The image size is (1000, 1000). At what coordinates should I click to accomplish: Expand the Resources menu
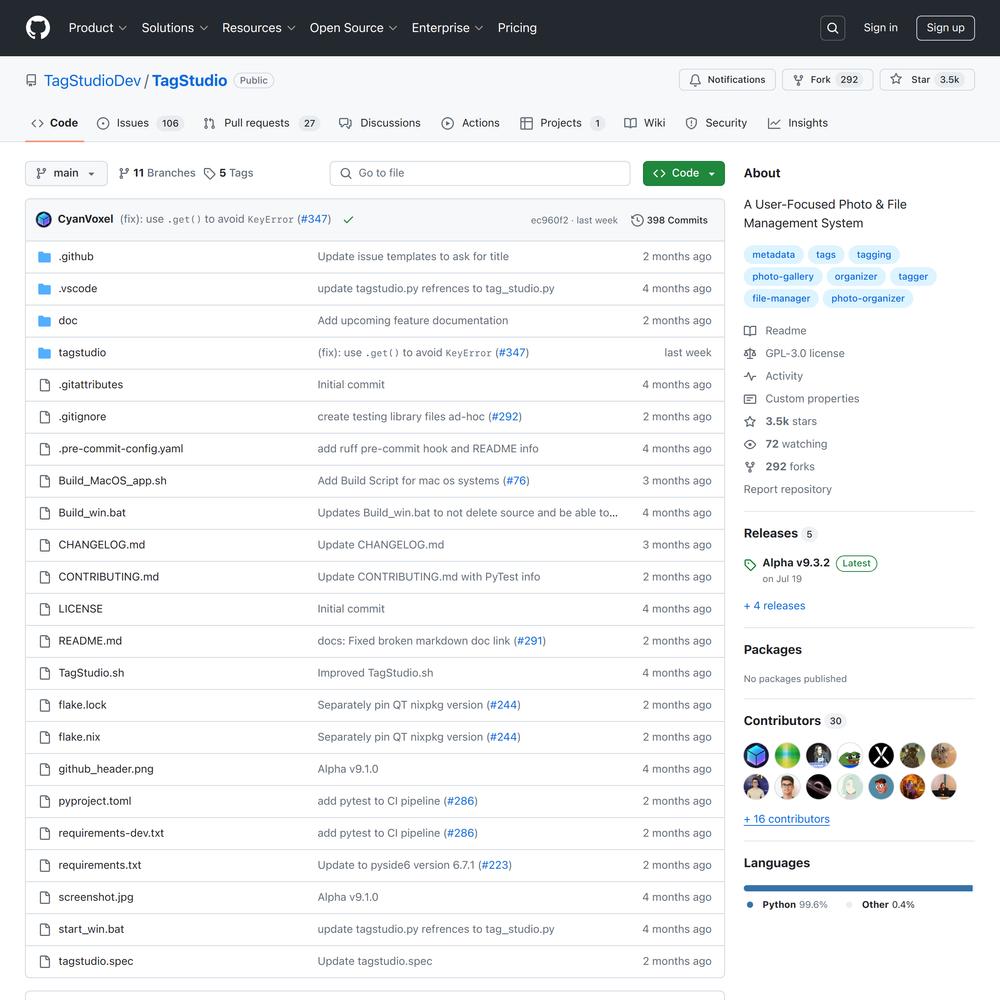[258, 28]
